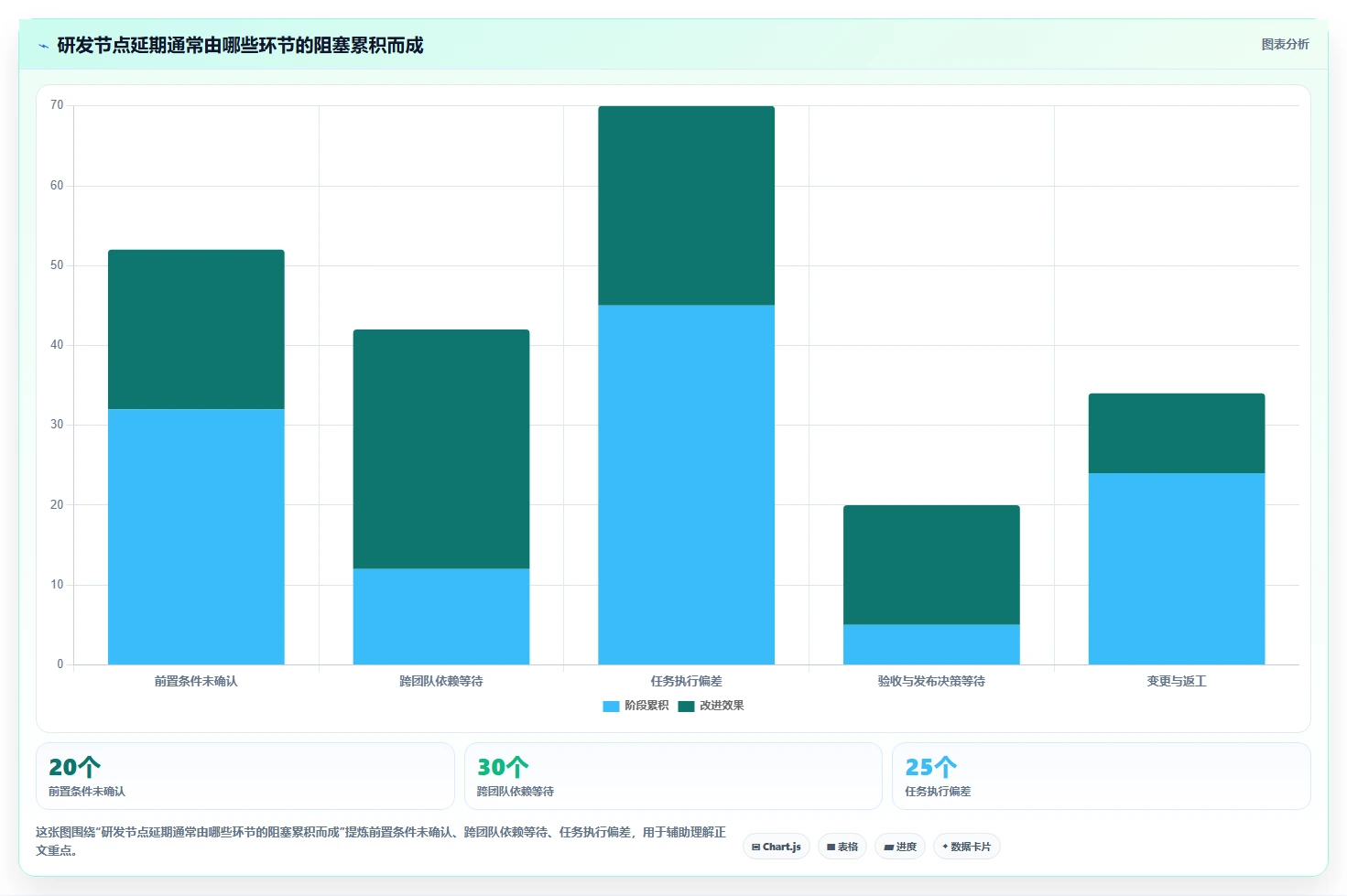1347x896 pixels.
Task: Click the dark green segment of 跨团队依赖等待 bar
Action: click(441, 449)
